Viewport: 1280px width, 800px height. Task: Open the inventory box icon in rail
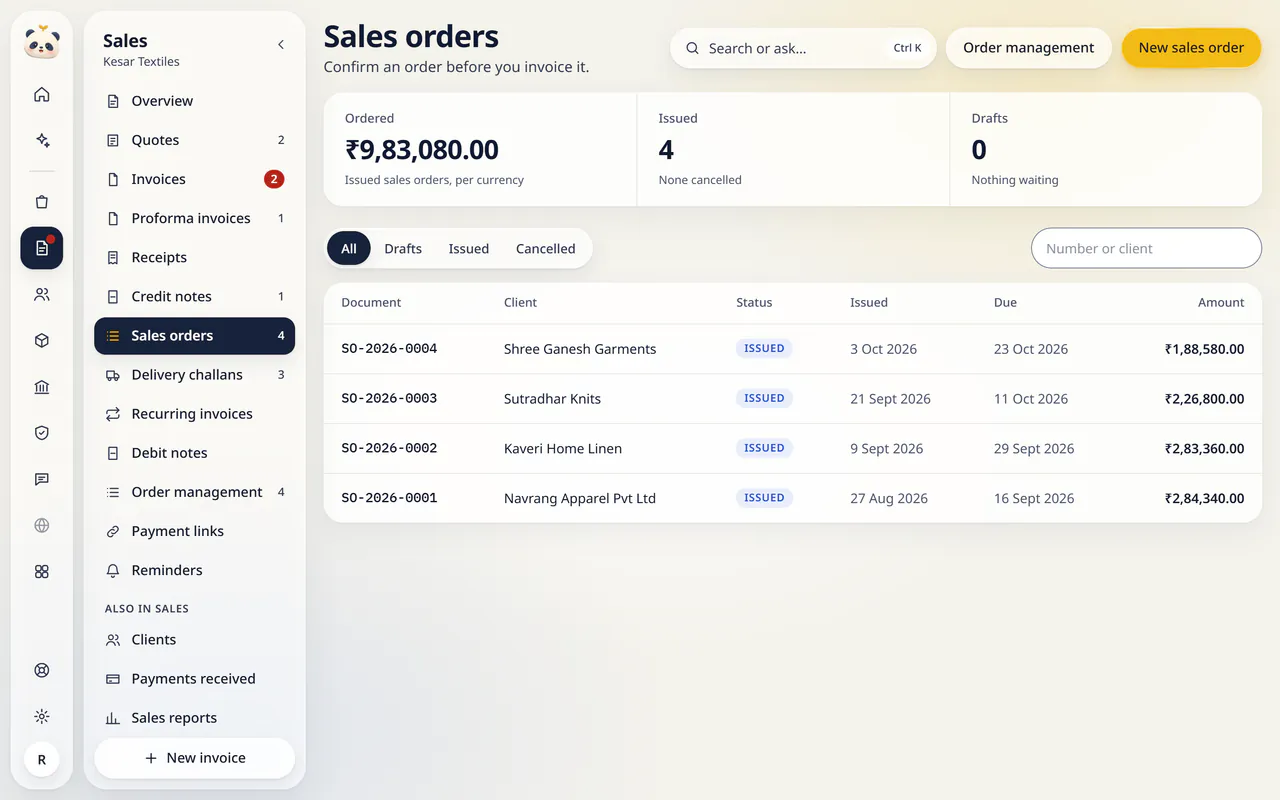tap(41, 341)
